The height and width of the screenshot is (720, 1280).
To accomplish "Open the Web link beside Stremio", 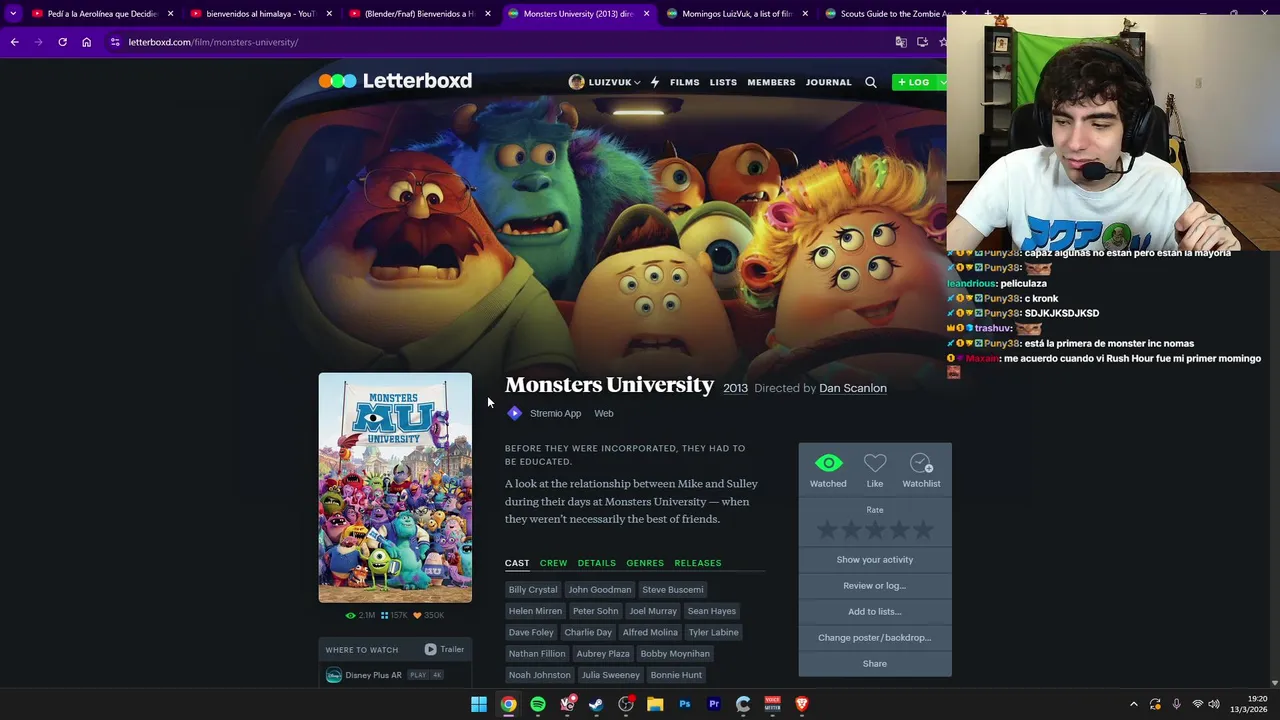I will (x=604, y=413).
